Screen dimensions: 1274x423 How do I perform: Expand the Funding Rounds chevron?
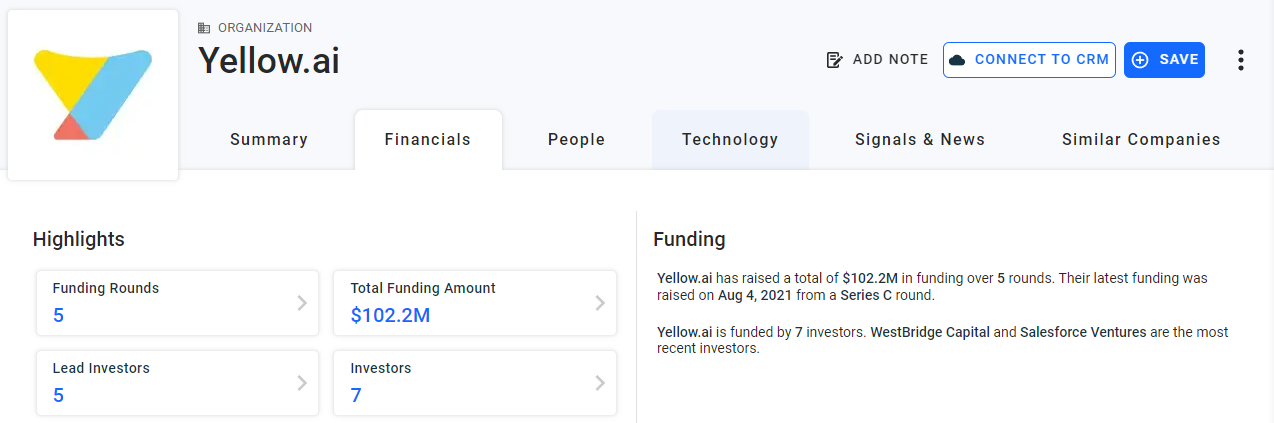tap(302, 303)
